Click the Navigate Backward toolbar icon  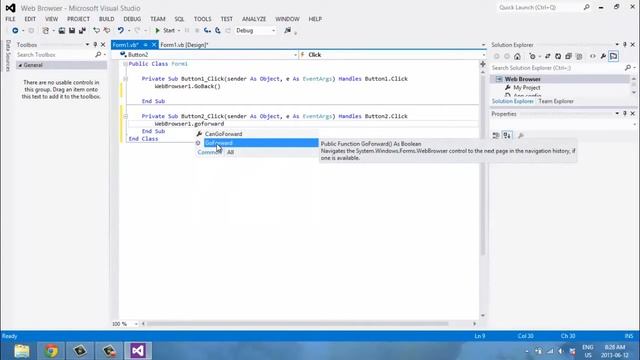(15, 31)
